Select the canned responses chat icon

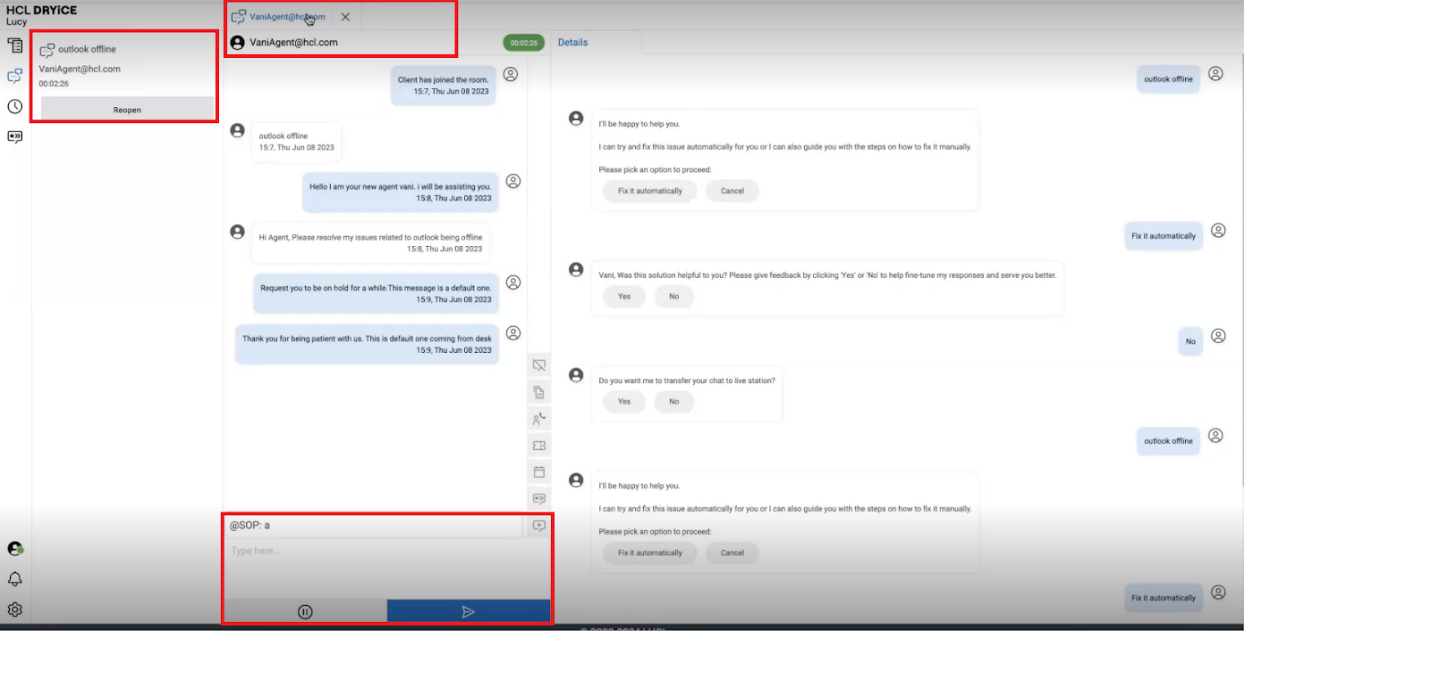coord(539,497)
